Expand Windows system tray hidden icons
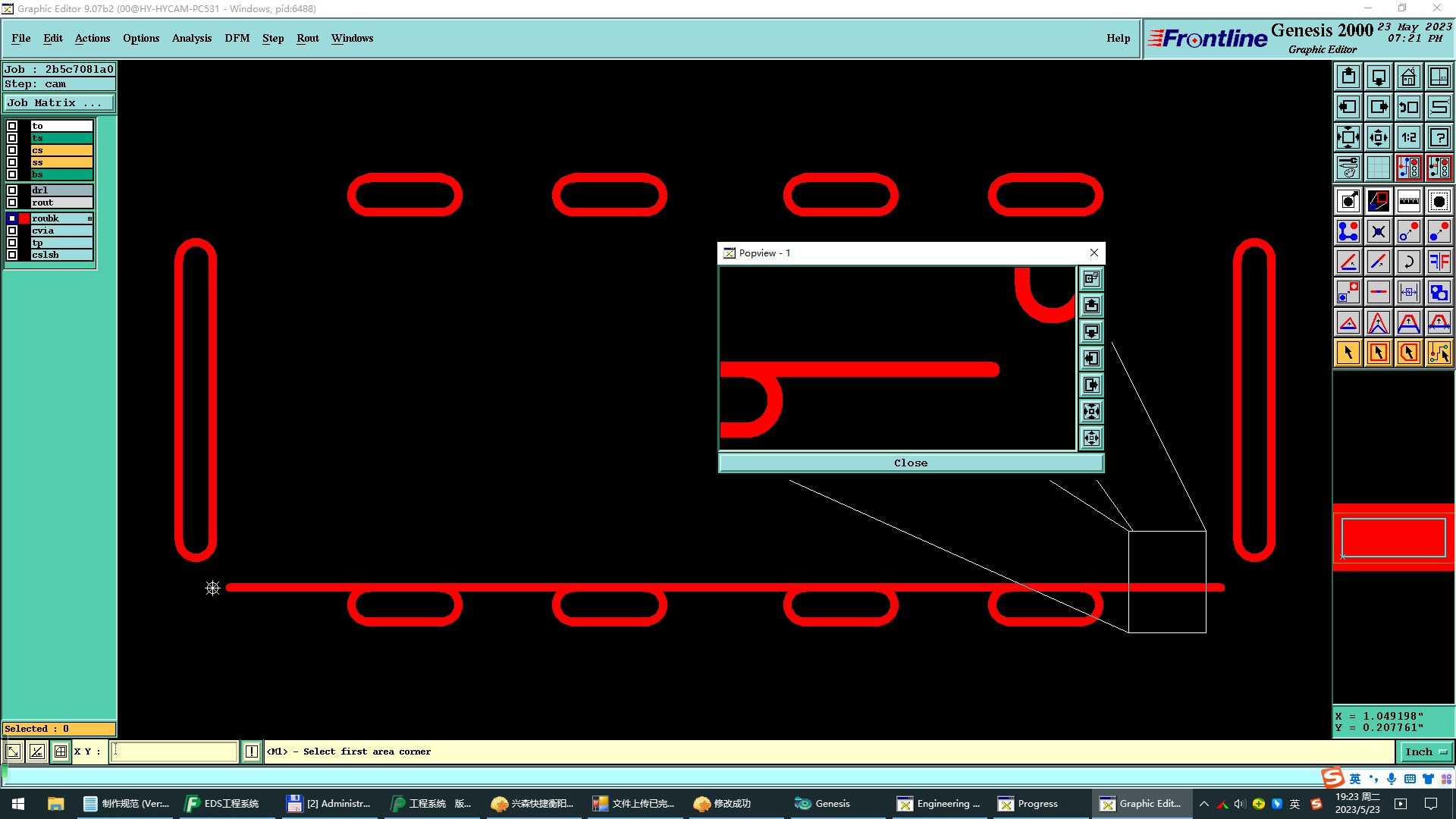 pyautogui.click(x=1203, y=804)
